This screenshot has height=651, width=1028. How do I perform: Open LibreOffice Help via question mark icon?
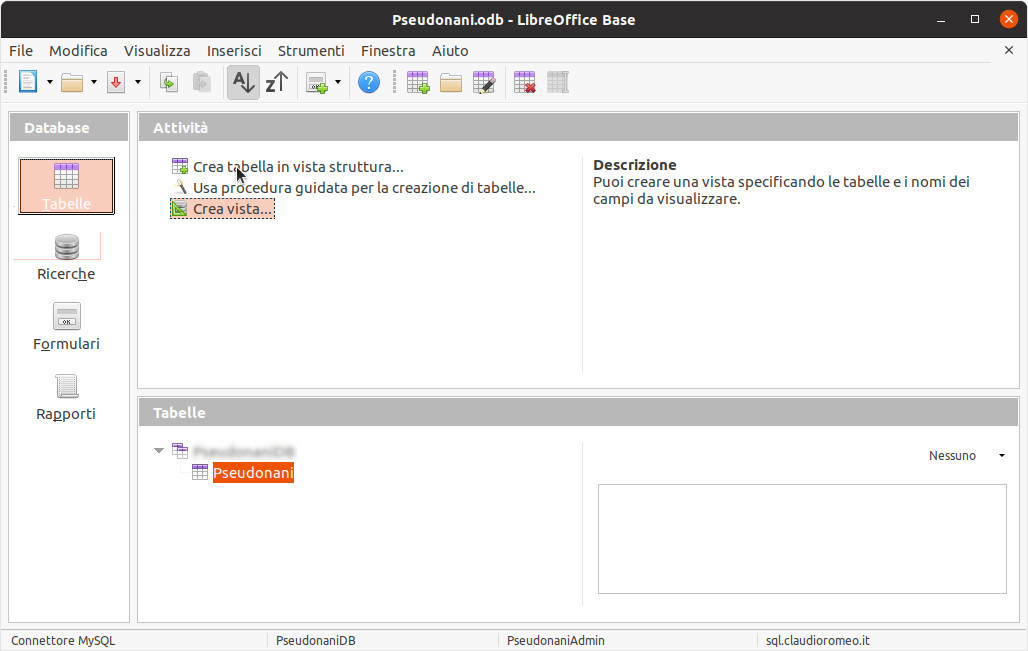369,83
